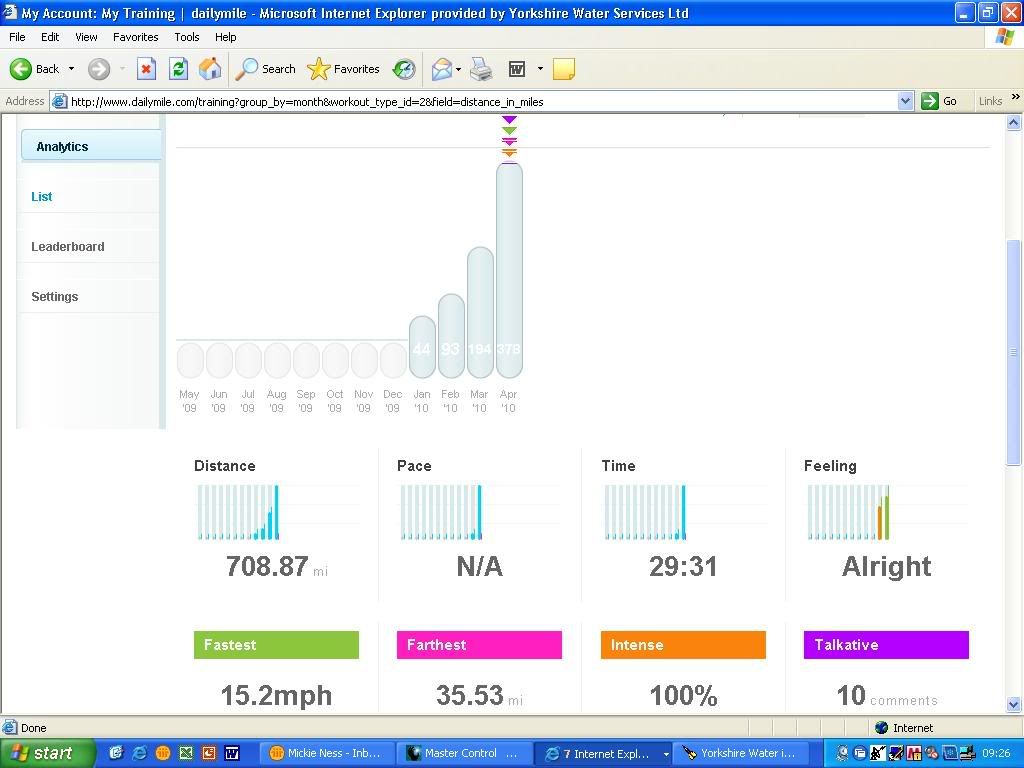This screenshot has width=1024, height=768.
Task: Open the Home page house icon
Action: (210, 69)
